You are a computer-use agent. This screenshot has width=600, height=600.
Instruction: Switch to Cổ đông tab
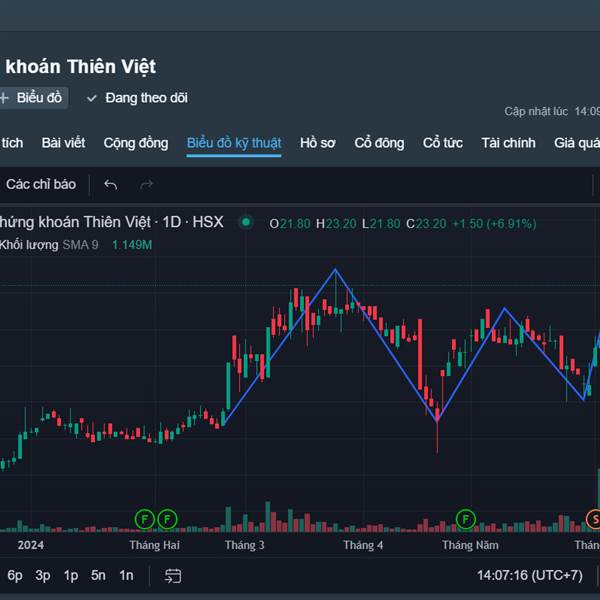point(379,143)
